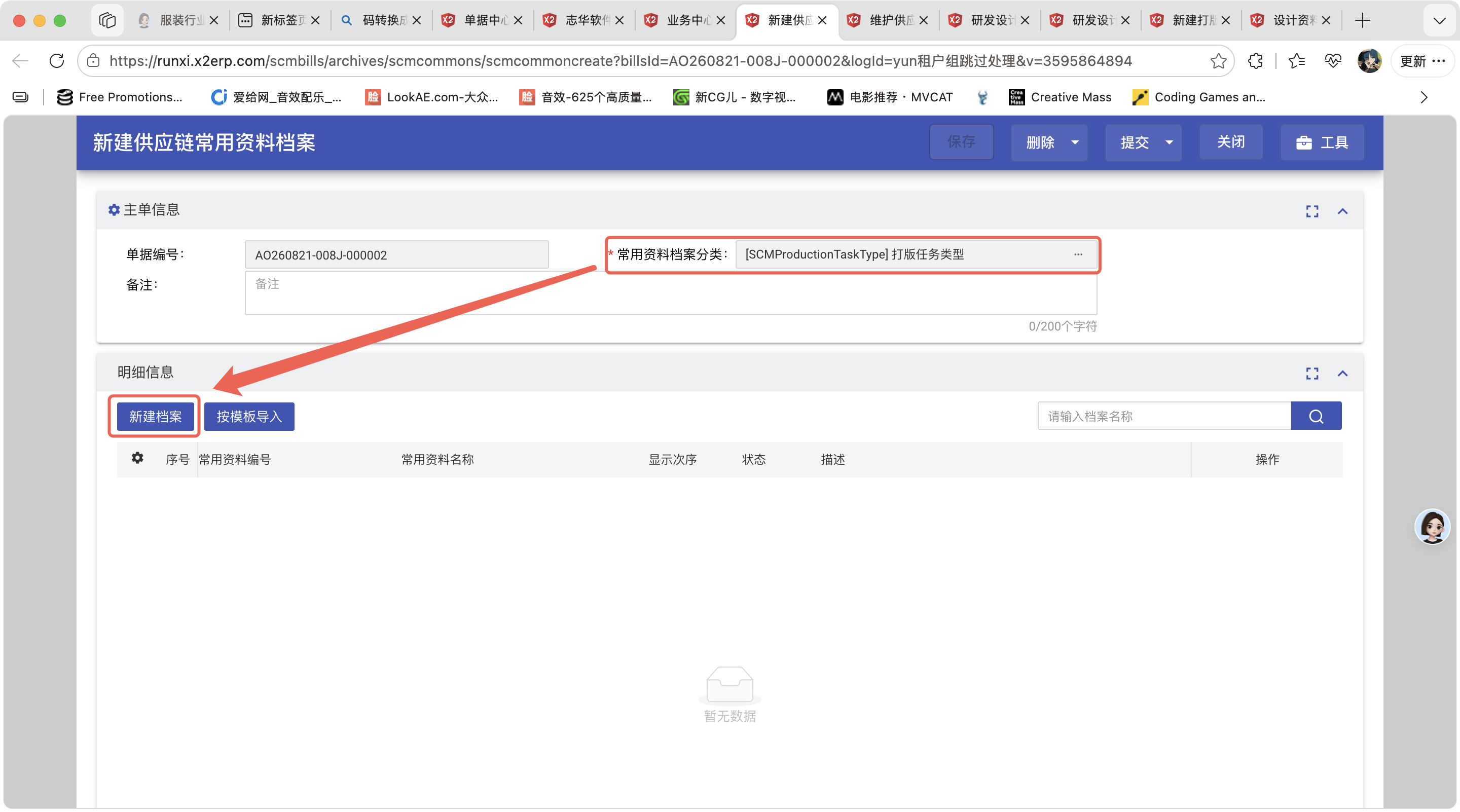This screenshot has width=1460, height=812.
Task: Maximize the 主单信息 panel fullscreen icon
Action: click(x=1311, y=211)
